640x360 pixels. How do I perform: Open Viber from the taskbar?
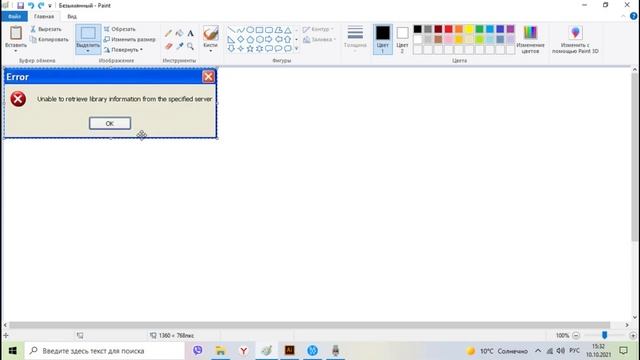point(198,350)
